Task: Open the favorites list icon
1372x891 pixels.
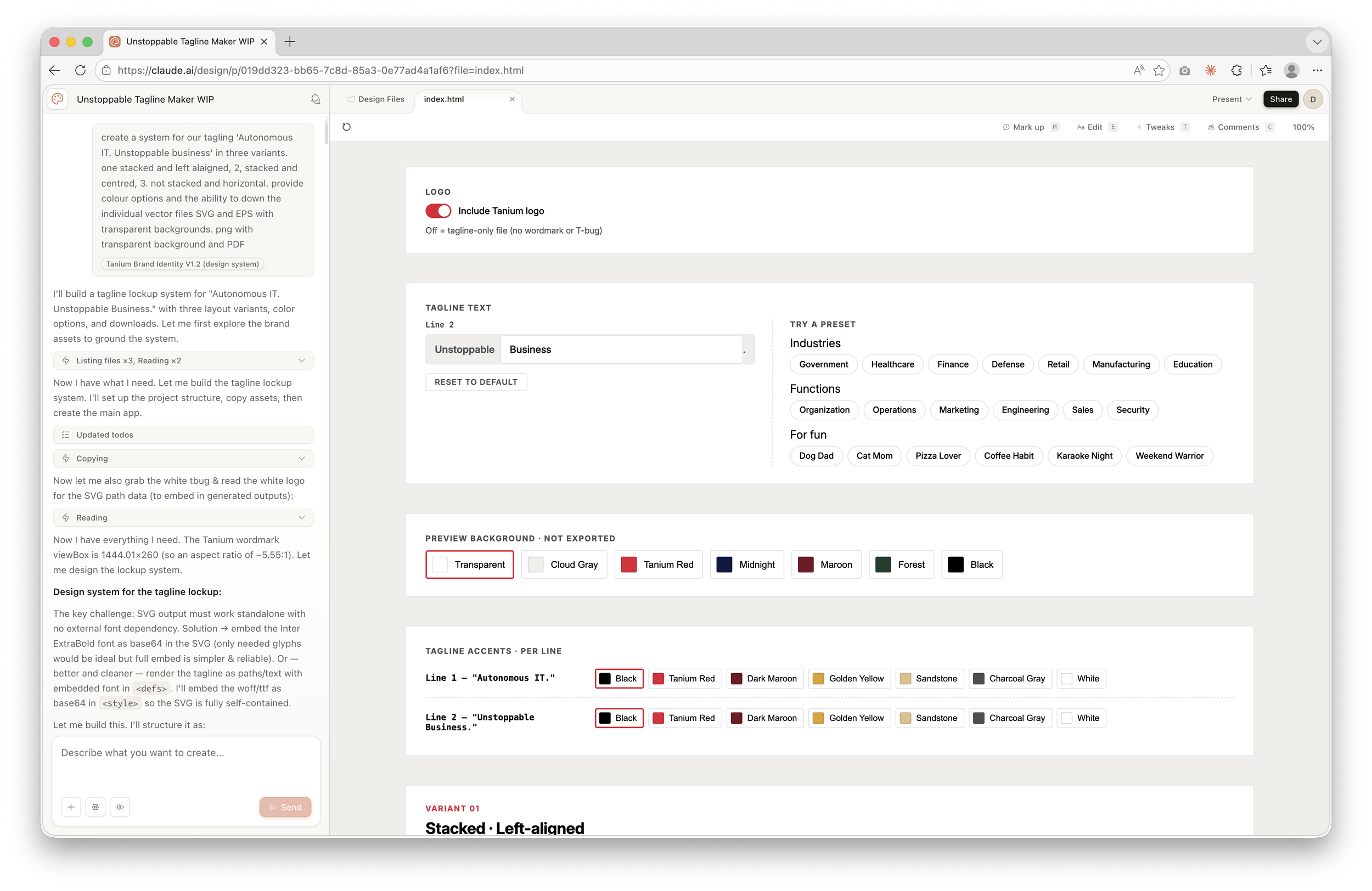Action: pyautogui.click(x=1266, y=70)
